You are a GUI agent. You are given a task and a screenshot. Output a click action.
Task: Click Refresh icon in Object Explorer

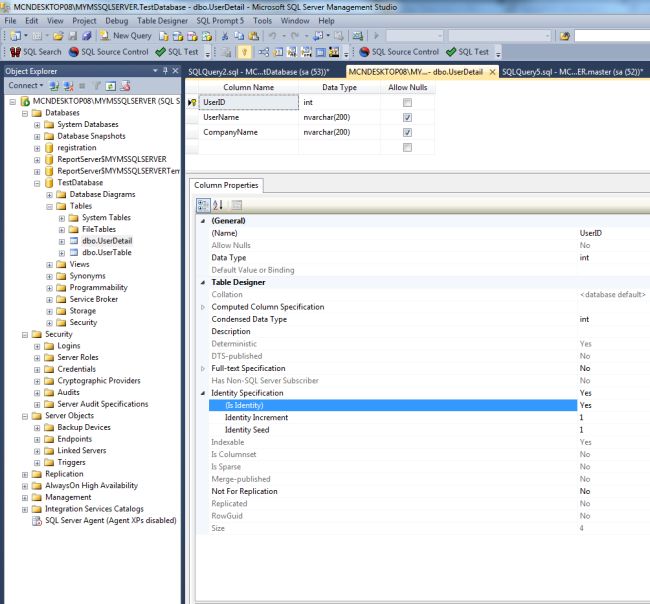pos(111,86)
